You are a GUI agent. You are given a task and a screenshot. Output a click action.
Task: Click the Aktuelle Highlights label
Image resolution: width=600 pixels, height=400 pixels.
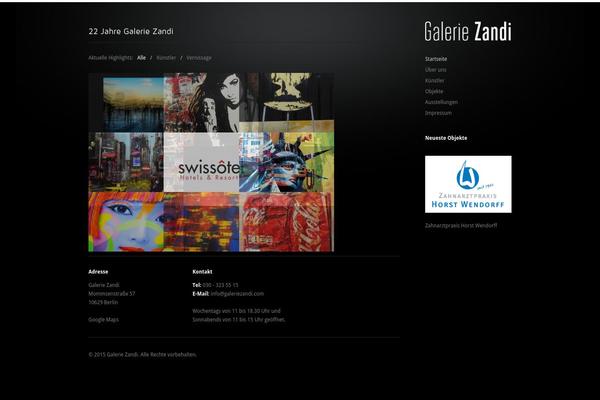coord(111,58)
